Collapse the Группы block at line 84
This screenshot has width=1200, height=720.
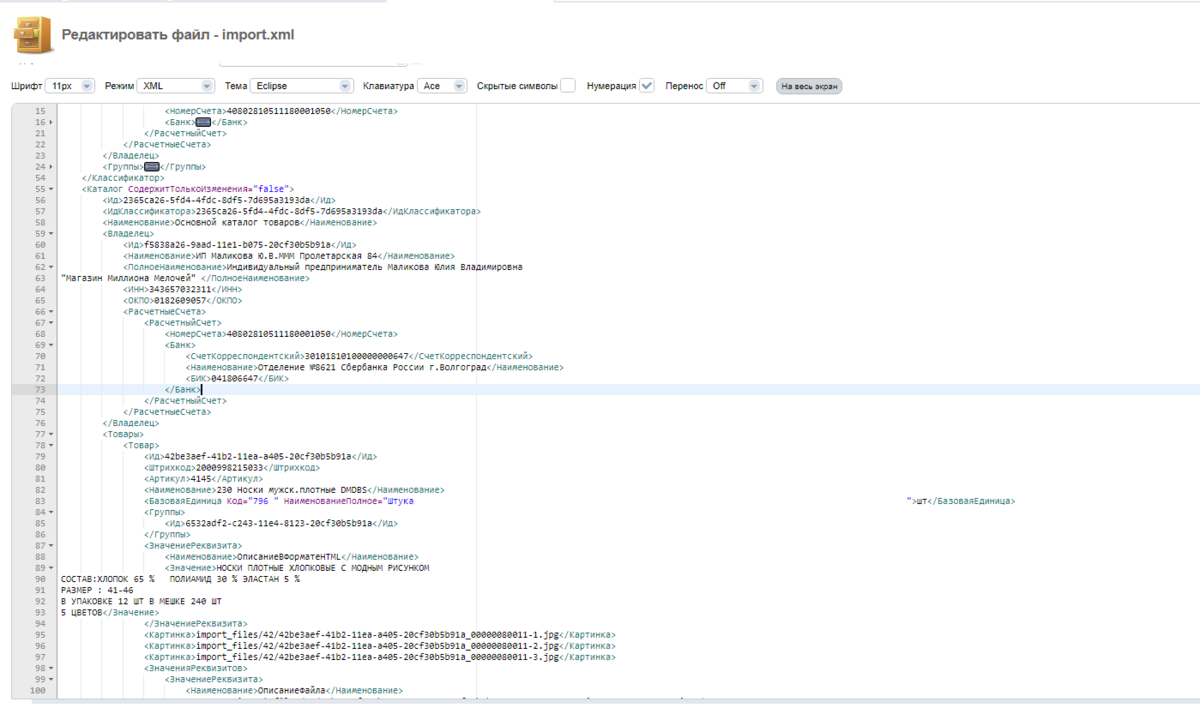pyautogui.click(x=51, y=512)
